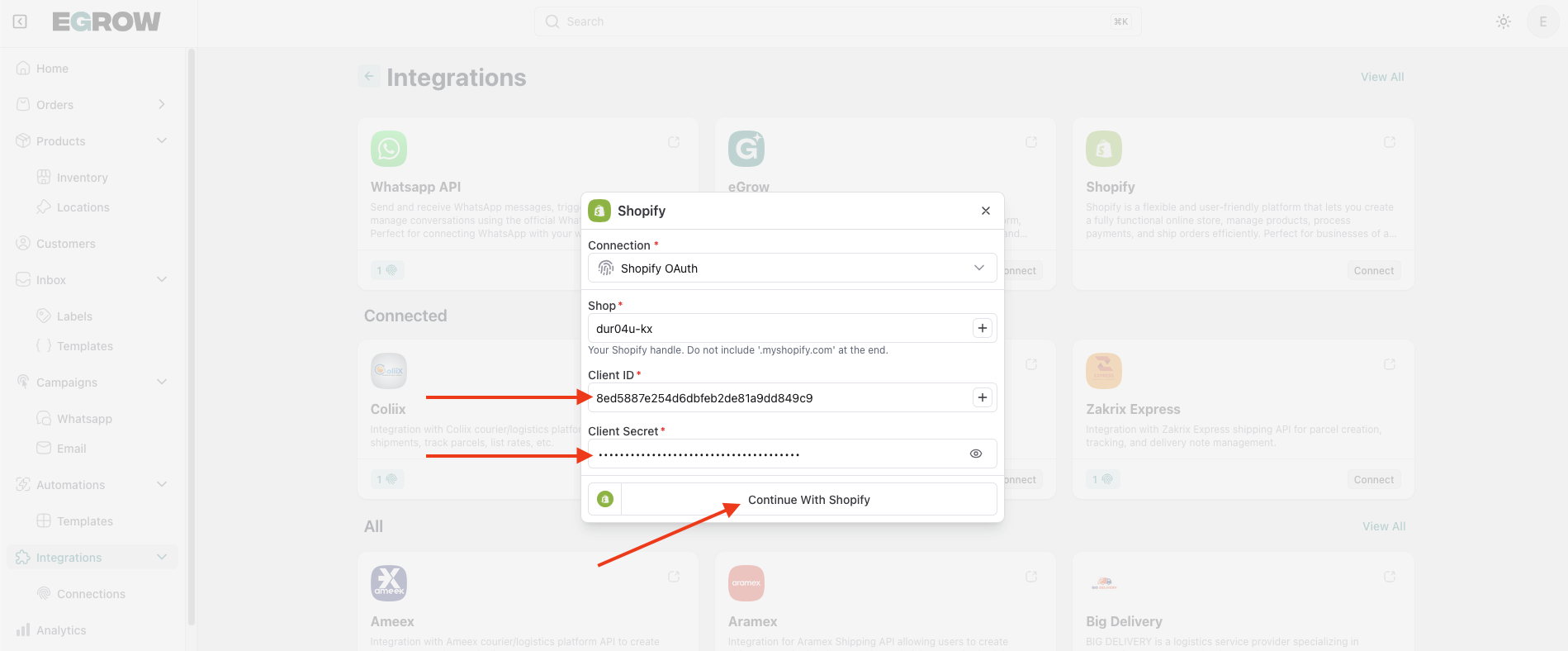
Task: Open Labels under Inbox
Action: pyautogui.click(x=74, y=316)
